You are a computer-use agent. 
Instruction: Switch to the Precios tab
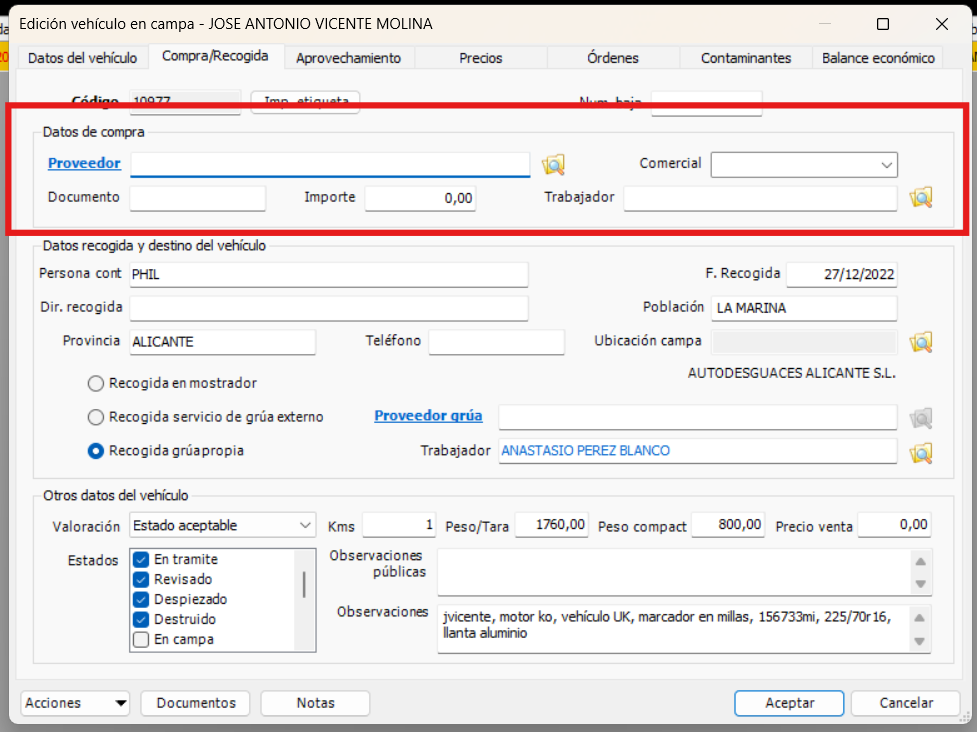click(479, 57)
